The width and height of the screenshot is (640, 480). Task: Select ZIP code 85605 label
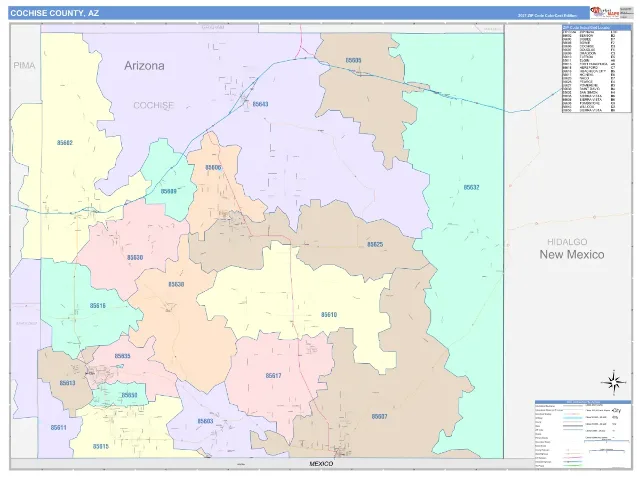pyautogui.click(x=353, y=60)
